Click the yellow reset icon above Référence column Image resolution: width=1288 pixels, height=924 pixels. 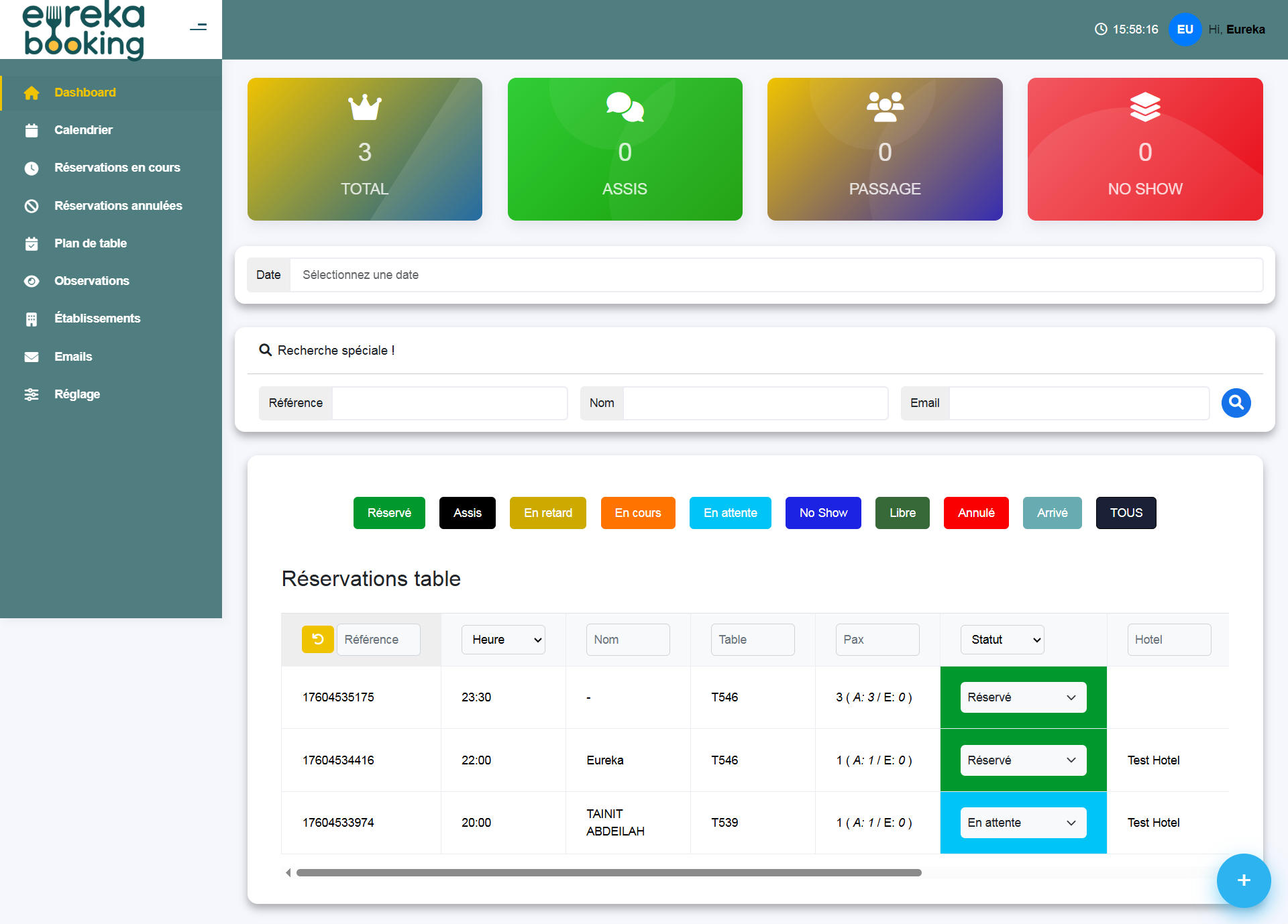click(317, 639)
